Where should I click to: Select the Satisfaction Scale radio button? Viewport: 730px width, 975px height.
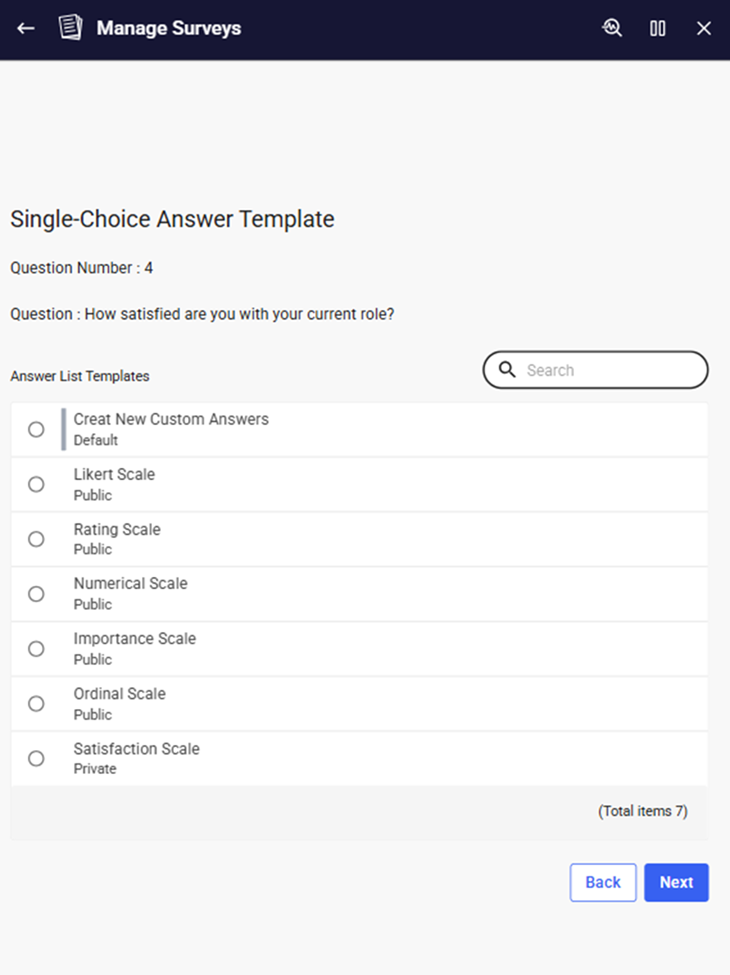(x=36, y=759)
